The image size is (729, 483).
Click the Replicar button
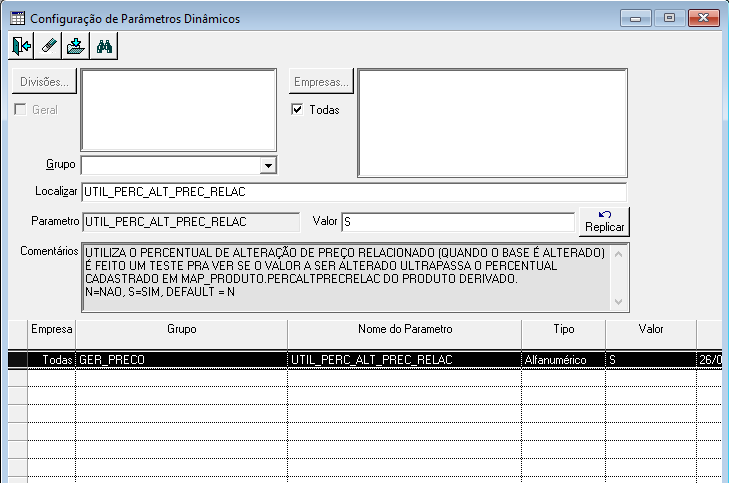[604, 222]
